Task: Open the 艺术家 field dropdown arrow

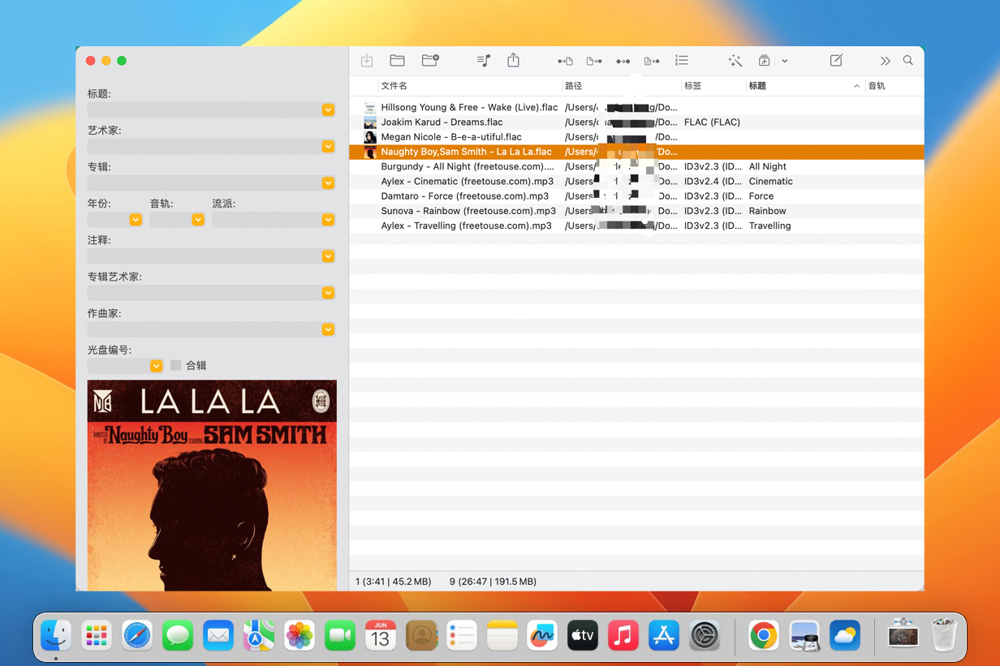Action: (328, 147)
